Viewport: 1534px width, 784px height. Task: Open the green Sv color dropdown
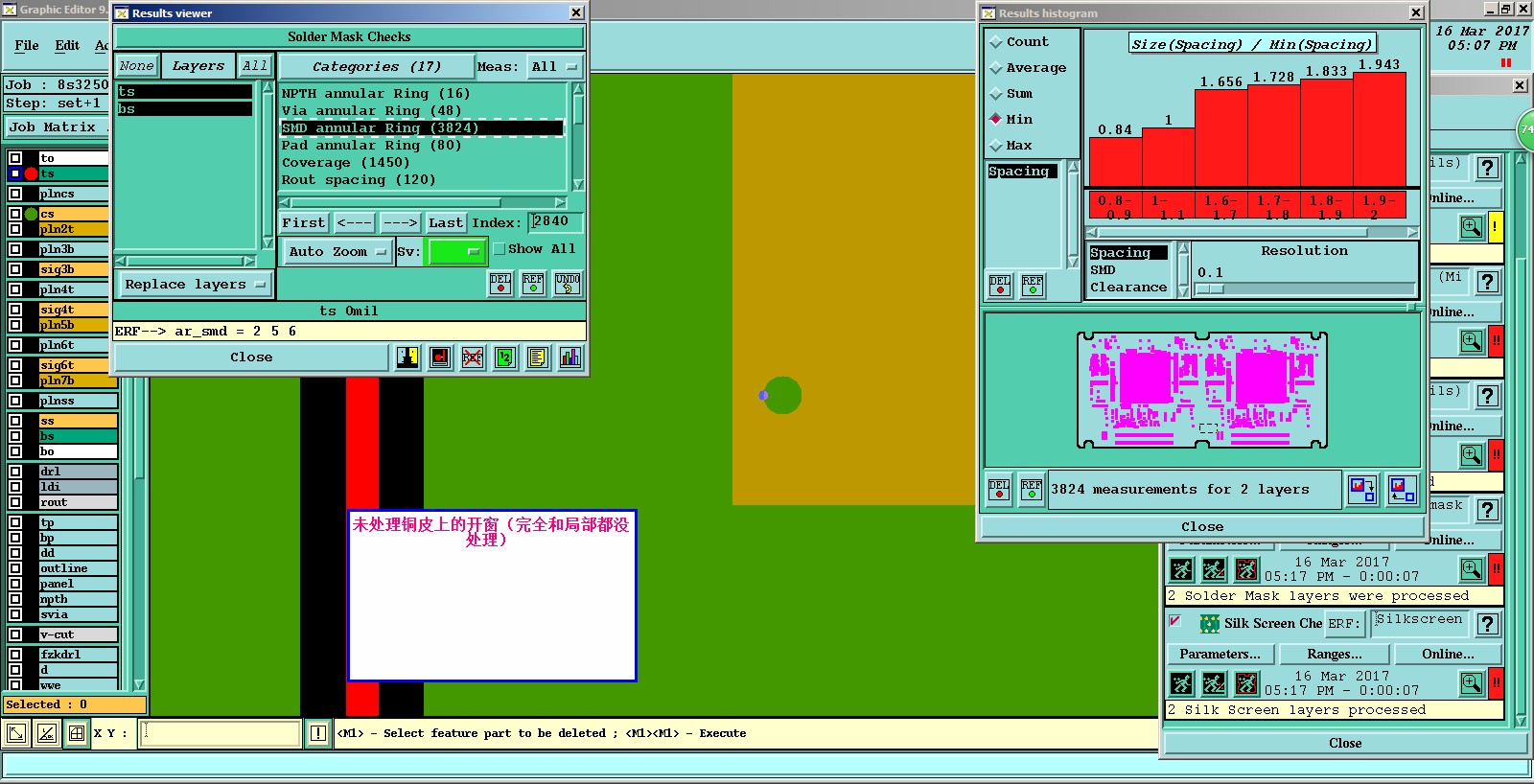coord(455,252)
